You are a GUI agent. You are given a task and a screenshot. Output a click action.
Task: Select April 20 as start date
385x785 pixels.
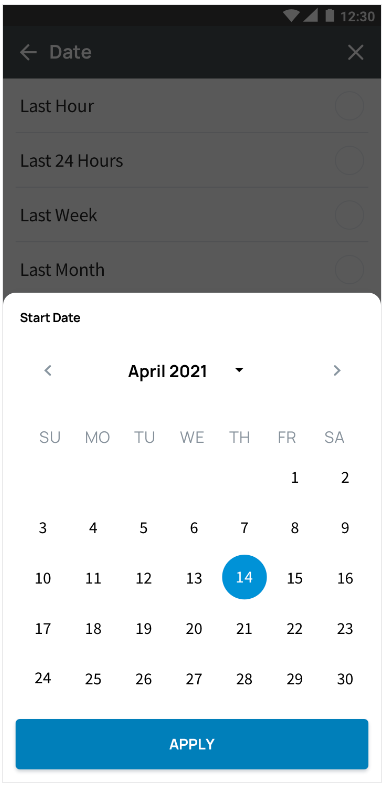click(194, 629)
